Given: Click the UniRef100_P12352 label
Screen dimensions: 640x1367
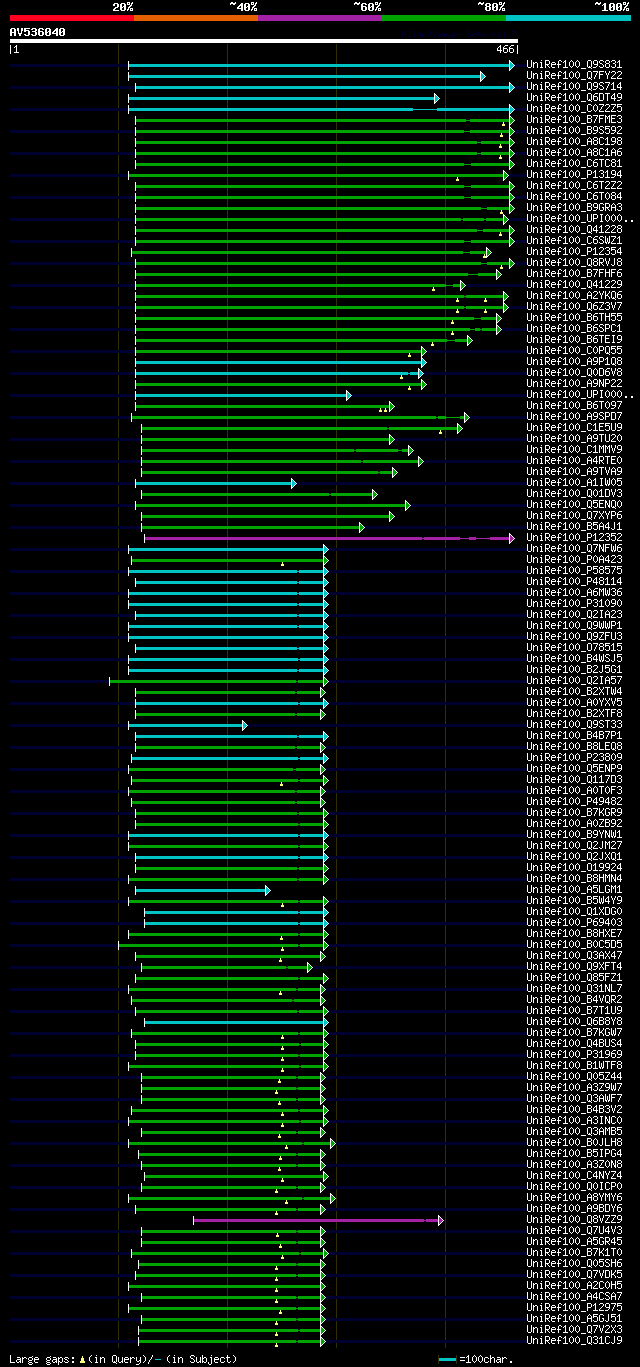Looking at the screenshot, I should [574, 537].
